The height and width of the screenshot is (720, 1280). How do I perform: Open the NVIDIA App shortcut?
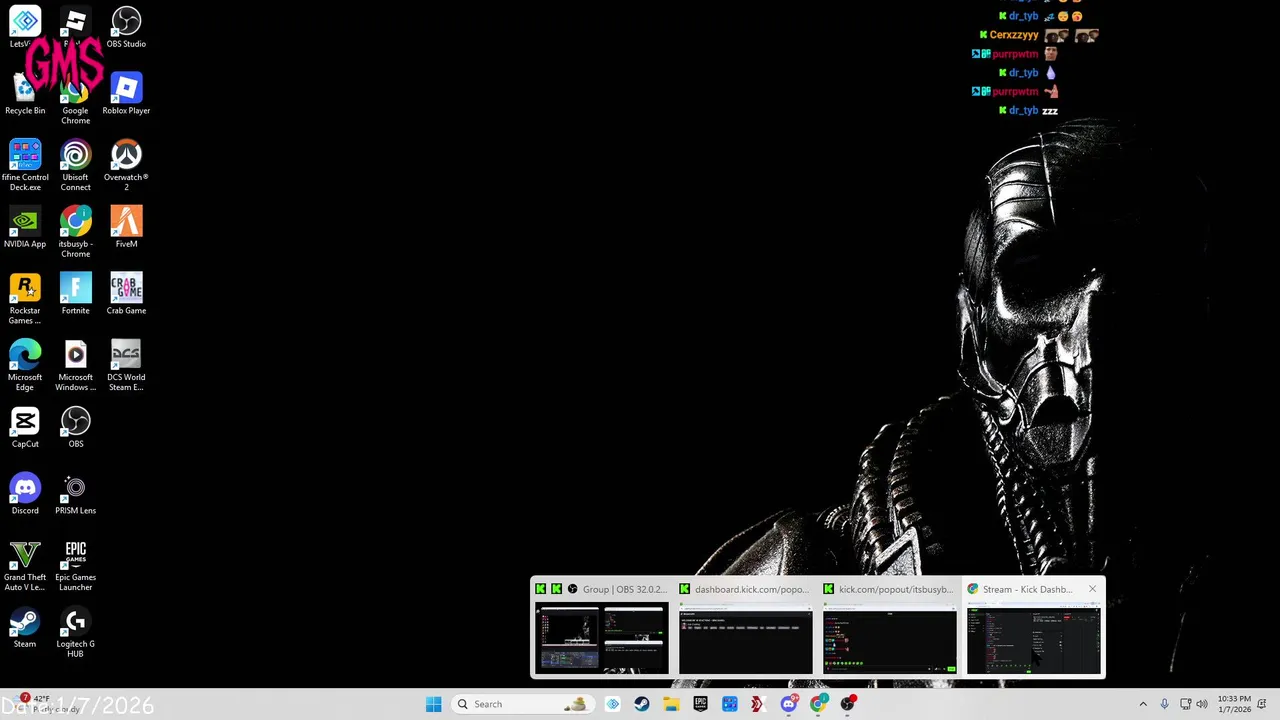[25, 227]
